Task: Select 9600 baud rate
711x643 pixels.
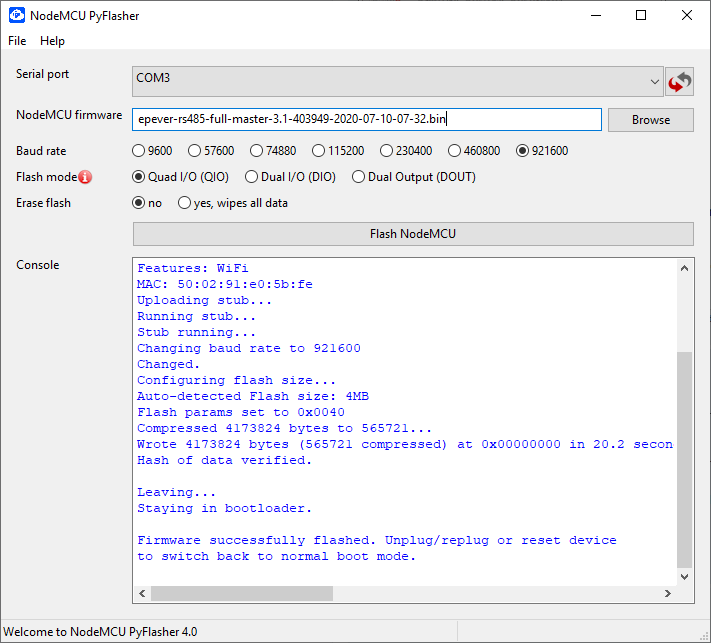Action: tap(139, 151)
